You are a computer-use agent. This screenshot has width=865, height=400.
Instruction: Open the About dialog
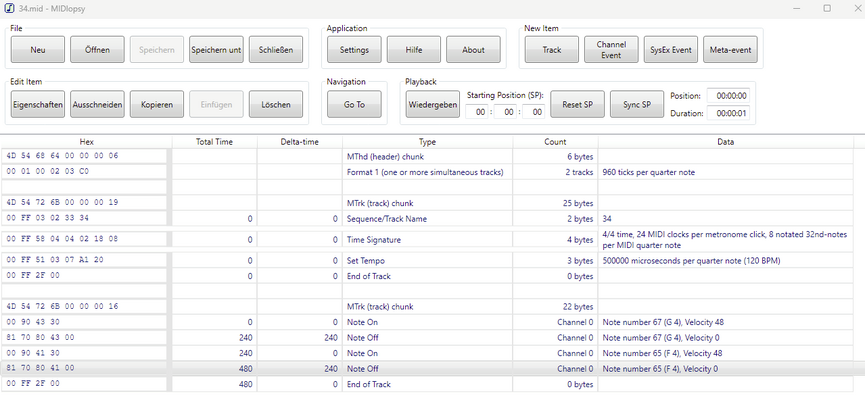[473, 50]
